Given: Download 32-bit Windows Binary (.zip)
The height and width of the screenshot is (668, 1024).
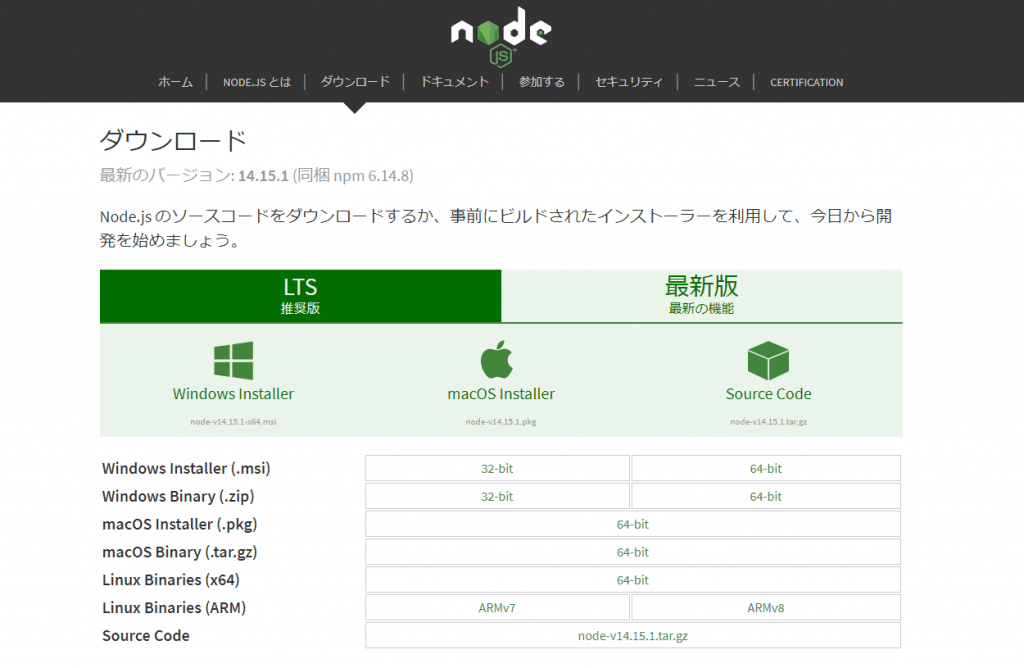Looking at the screenshot, I should click(x=497, y=496).
